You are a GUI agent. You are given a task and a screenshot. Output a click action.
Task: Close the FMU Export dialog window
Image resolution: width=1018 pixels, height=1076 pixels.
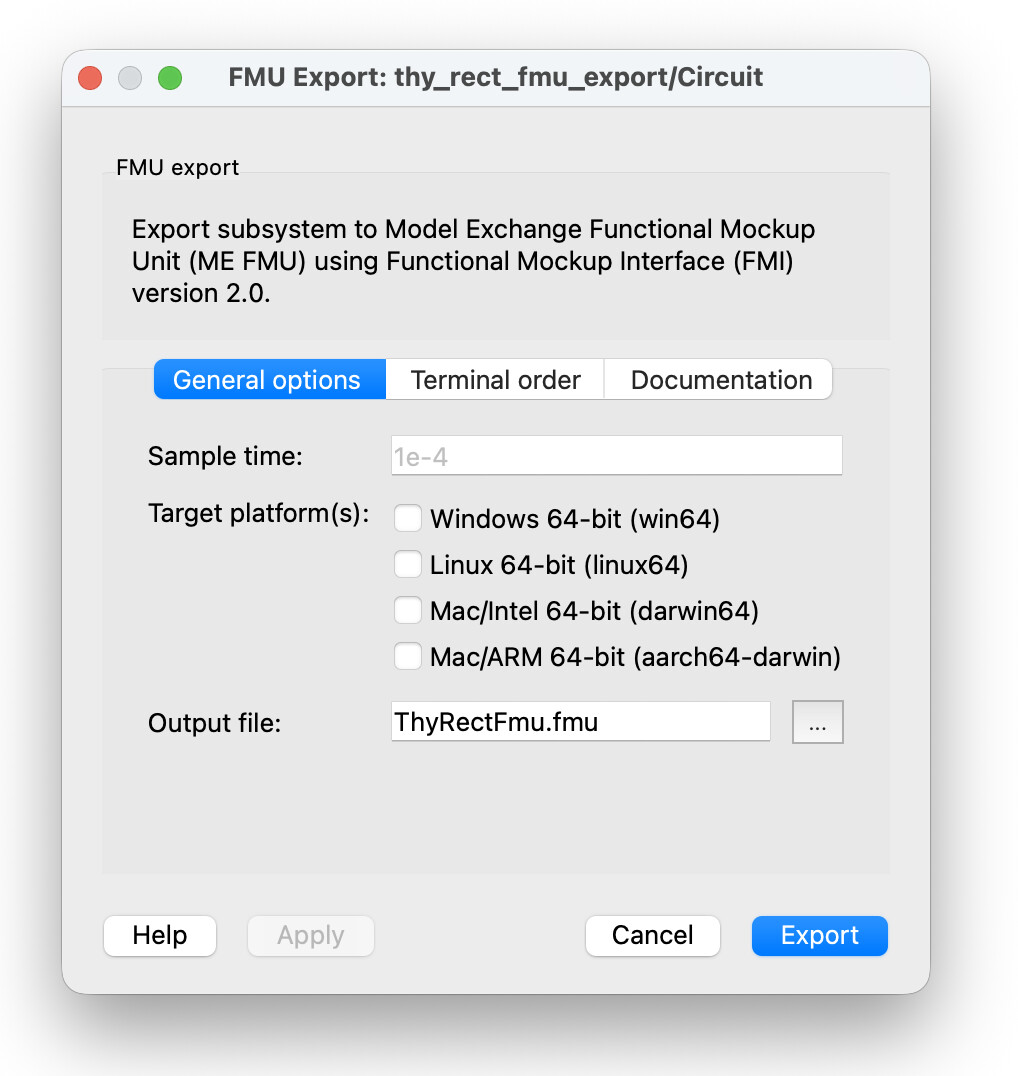(x=91, y=78)
